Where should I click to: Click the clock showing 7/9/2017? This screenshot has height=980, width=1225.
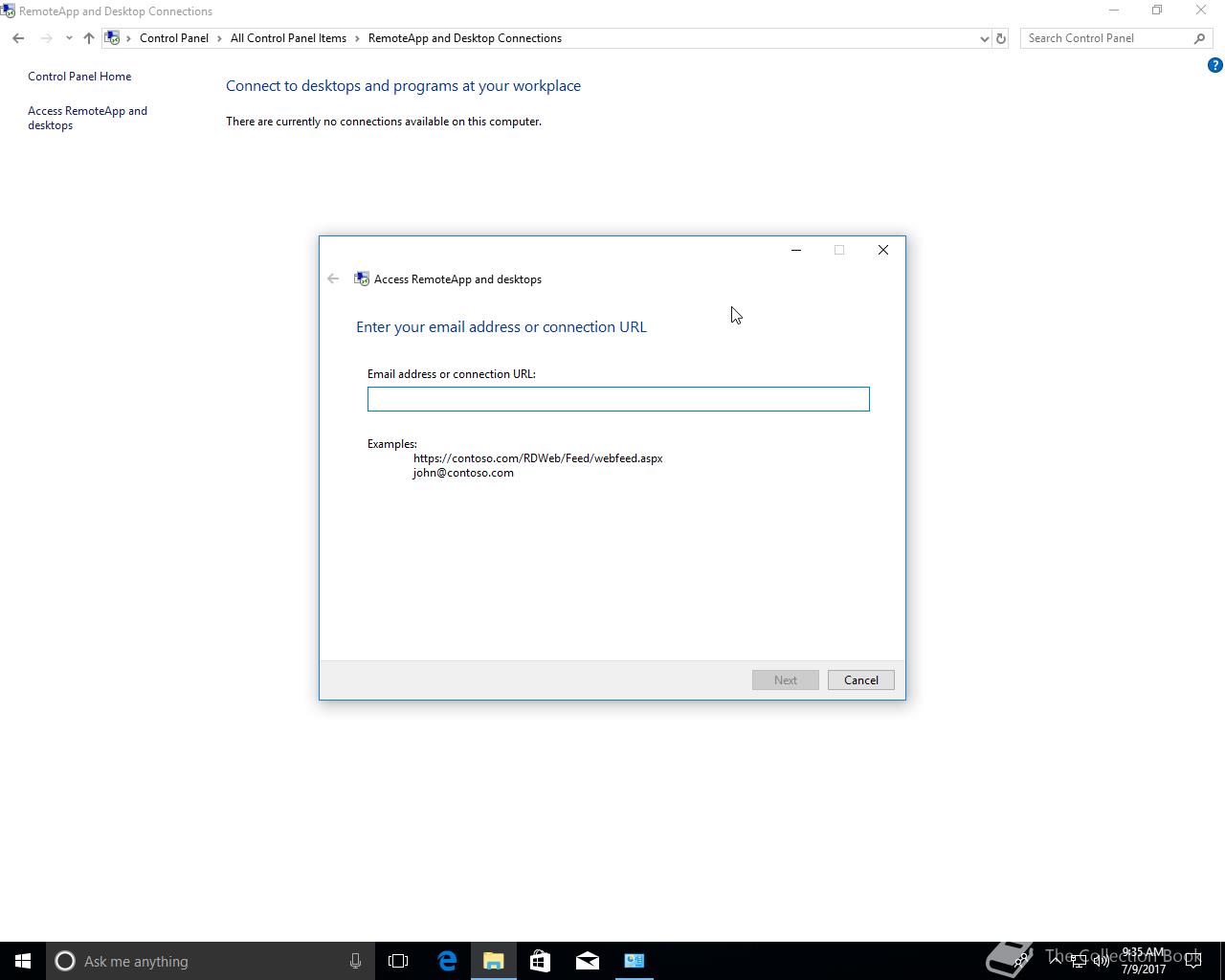[1144, 961]
